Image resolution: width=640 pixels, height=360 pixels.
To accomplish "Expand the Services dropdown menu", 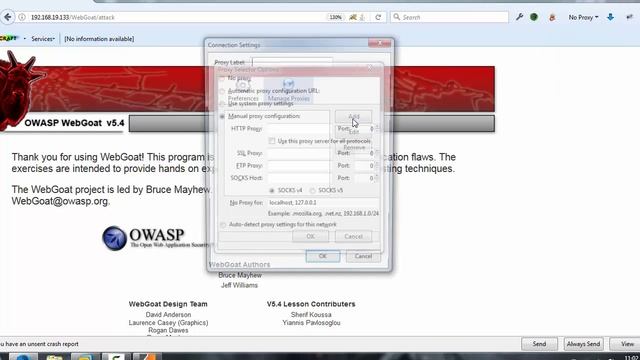I will click(x=43, y=39).
